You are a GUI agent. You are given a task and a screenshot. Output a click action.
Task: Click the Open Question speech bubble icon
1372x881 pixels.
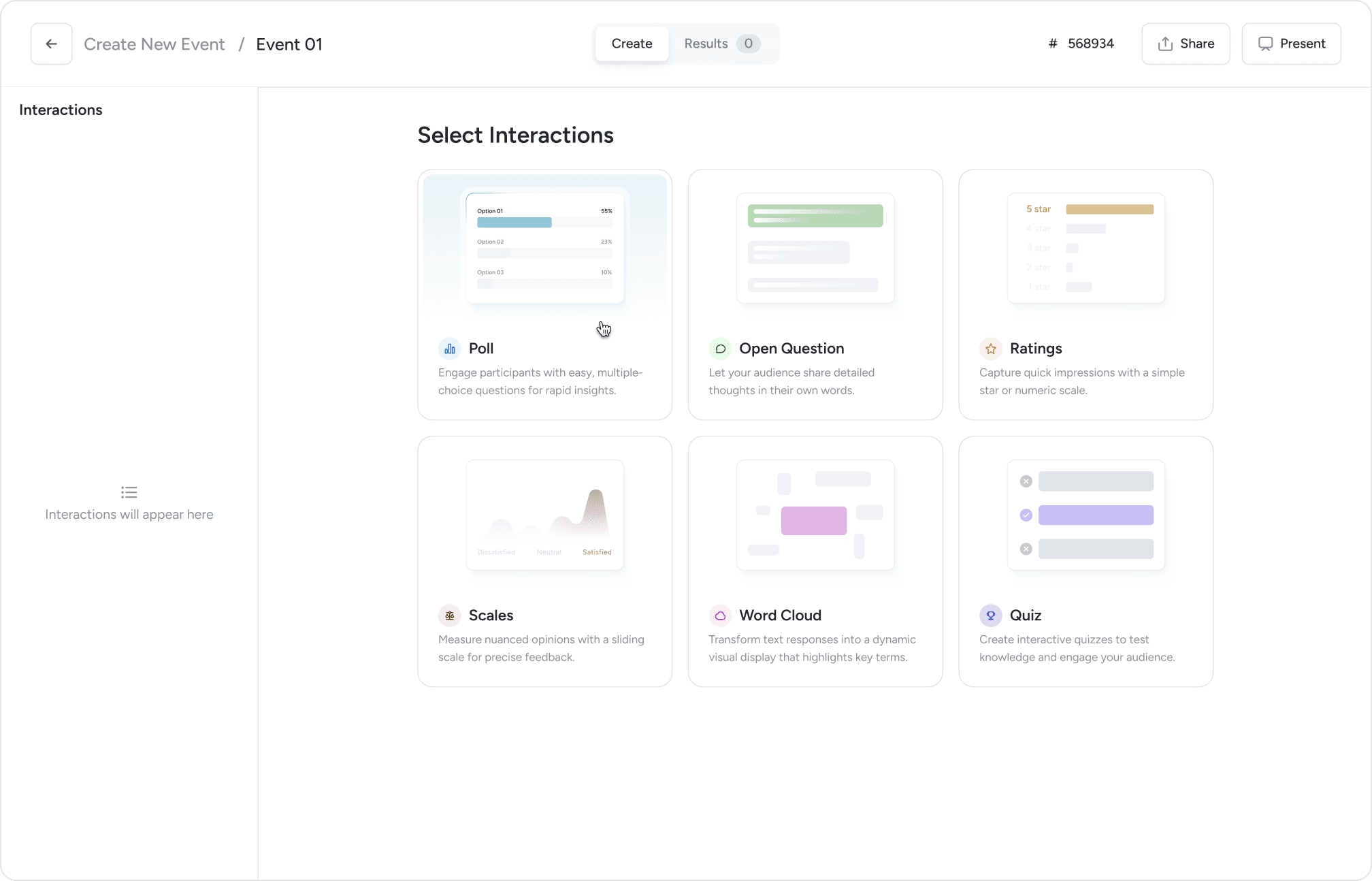720,349
